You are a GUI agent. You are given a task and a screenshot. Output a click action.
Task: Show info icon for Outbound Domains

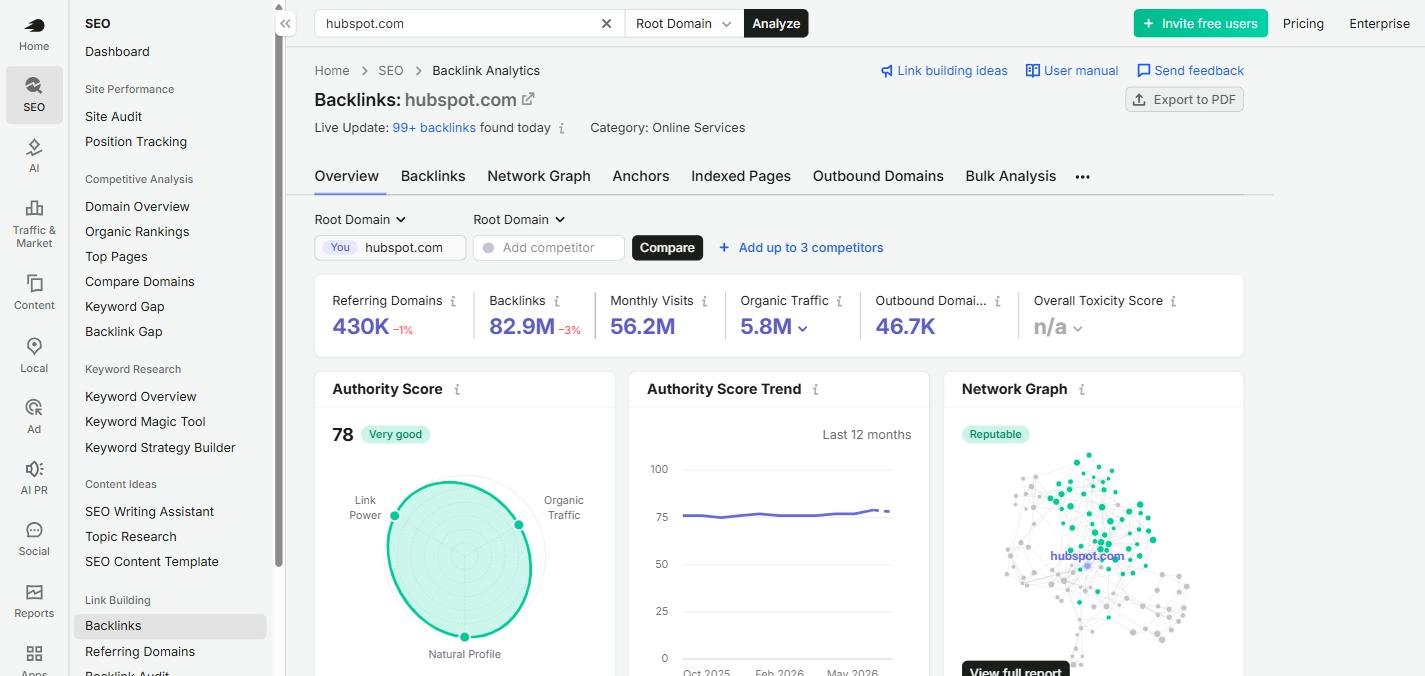pyautogui.click(x=997, y=301)
